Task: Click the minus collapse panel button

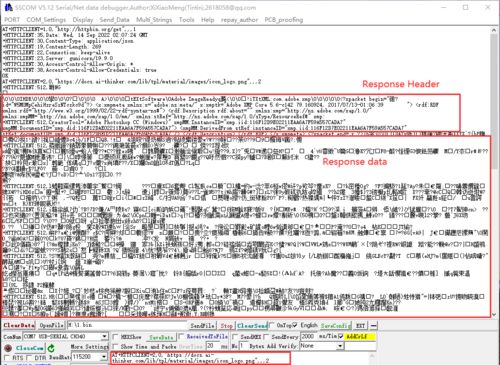Action: point(374,325)
